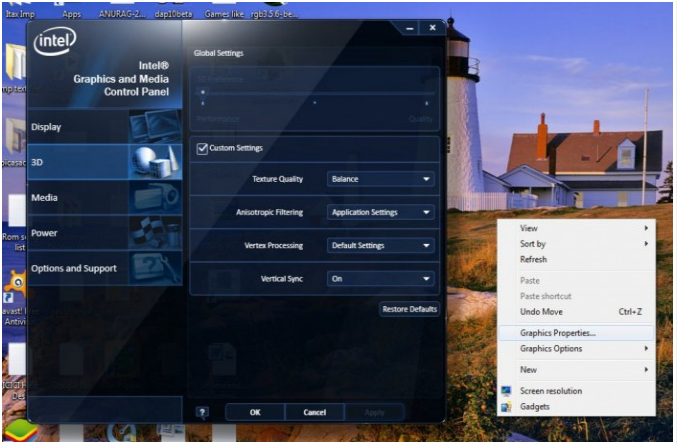Click the Vertical Sync label
678x444 pixels.
(x=282, y=279)
